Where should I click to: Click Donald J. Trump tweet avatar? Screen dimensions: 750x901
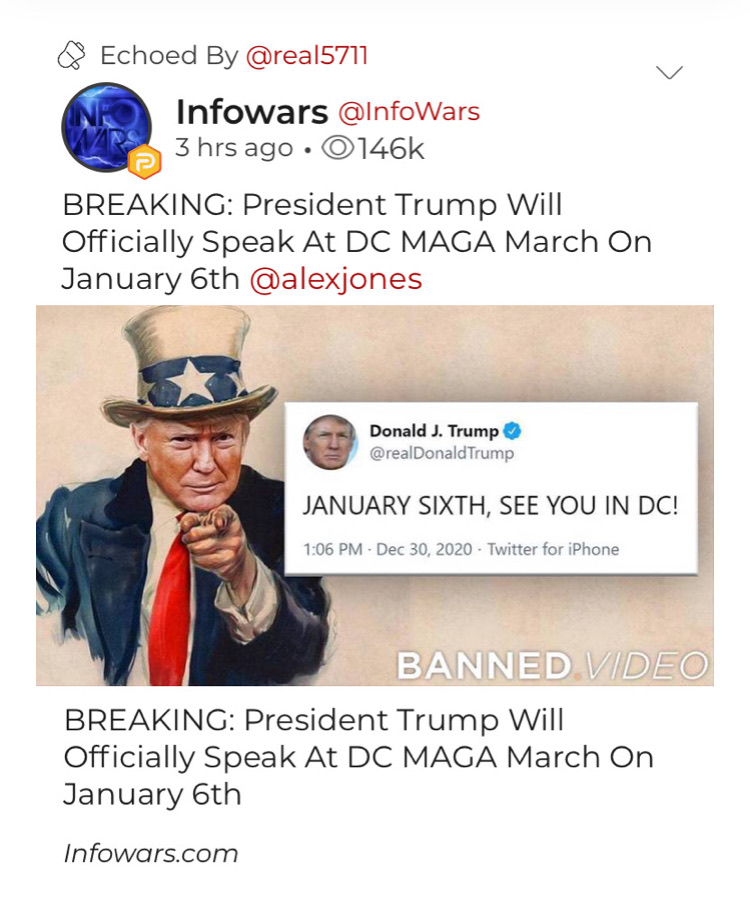click(330, 442)
